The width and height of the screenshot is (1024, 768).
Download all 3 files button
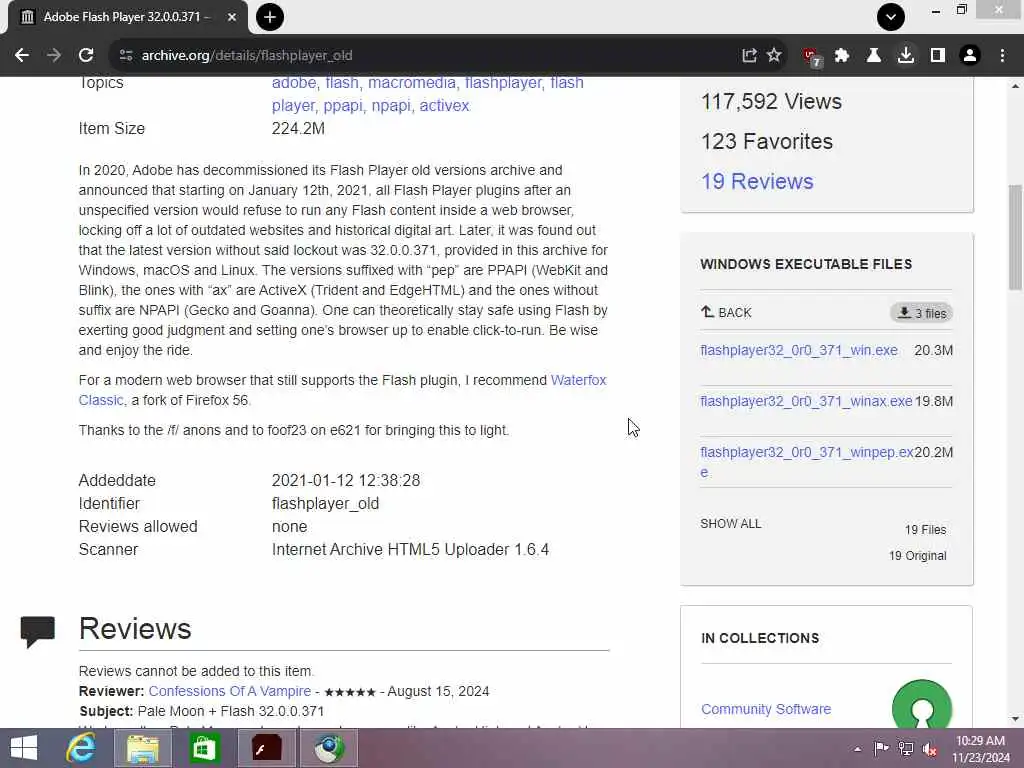click(x=921, y=313)
